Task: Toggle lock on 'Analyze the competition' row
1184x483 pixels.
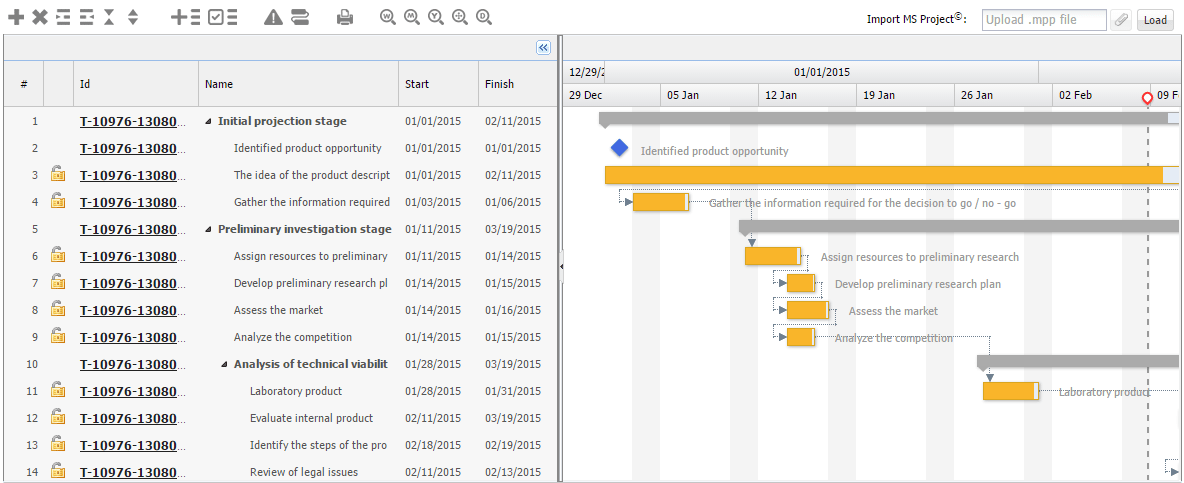Action: (57, 337)
